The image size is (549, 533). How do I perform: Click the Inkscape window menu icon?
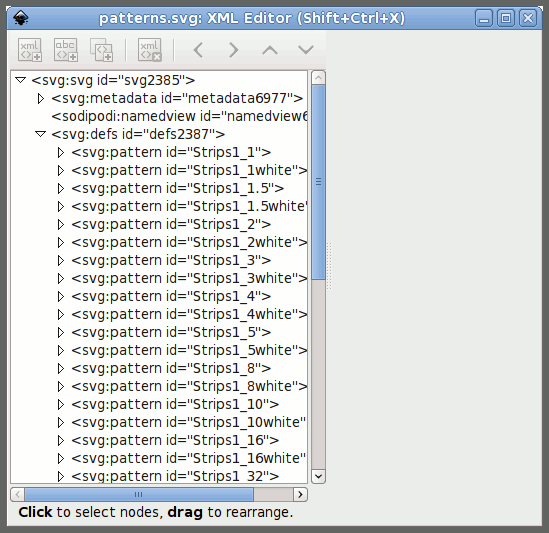21,18
